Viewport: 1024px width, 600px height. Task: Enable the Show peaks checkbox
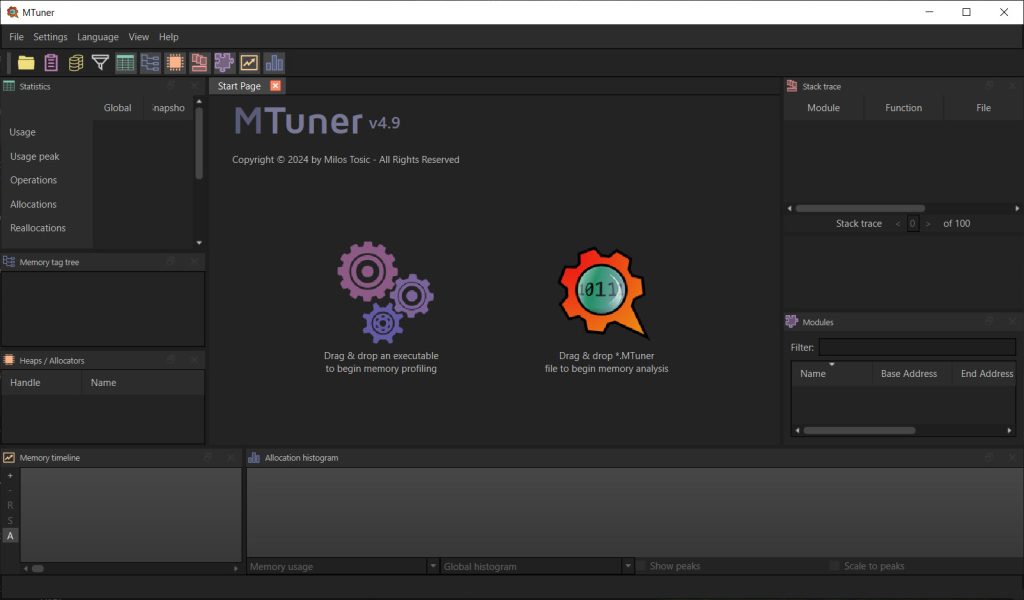[x=641, y=566]
